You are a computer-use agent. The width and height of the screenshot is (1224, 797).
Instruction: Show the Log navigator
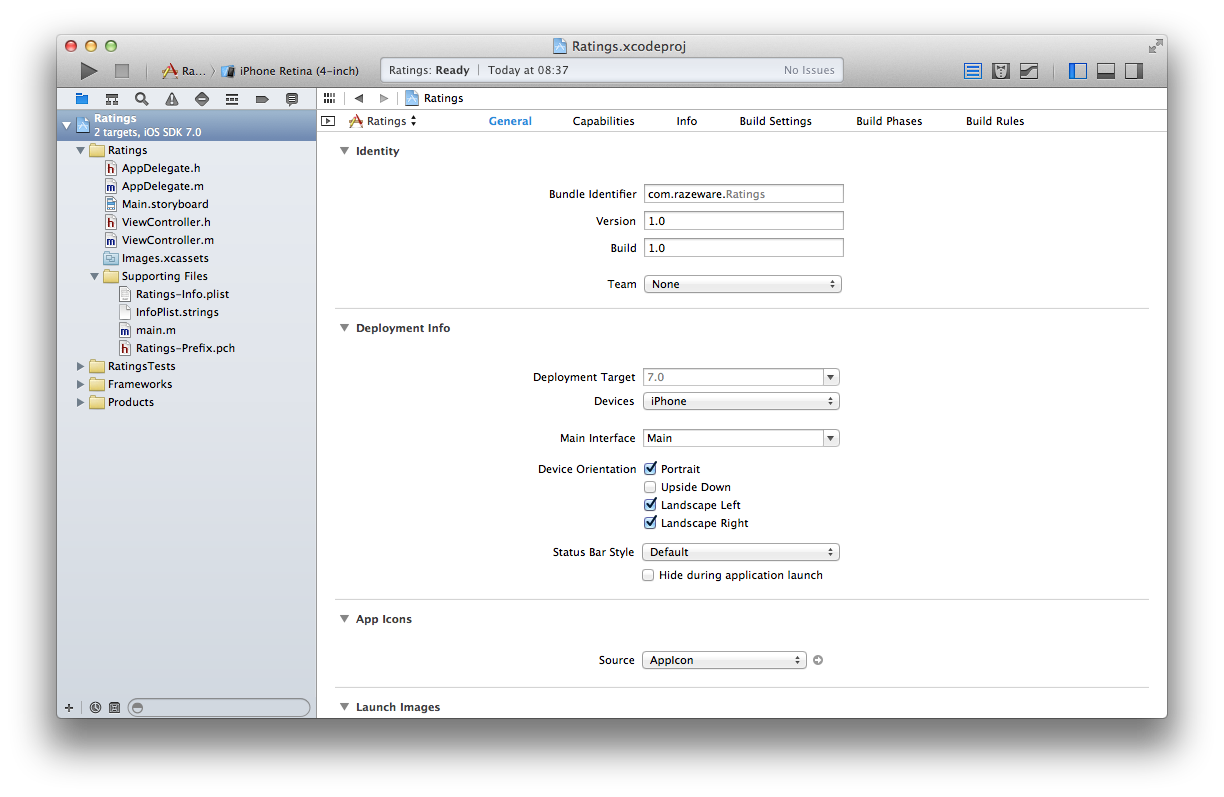tap(292, 99)
